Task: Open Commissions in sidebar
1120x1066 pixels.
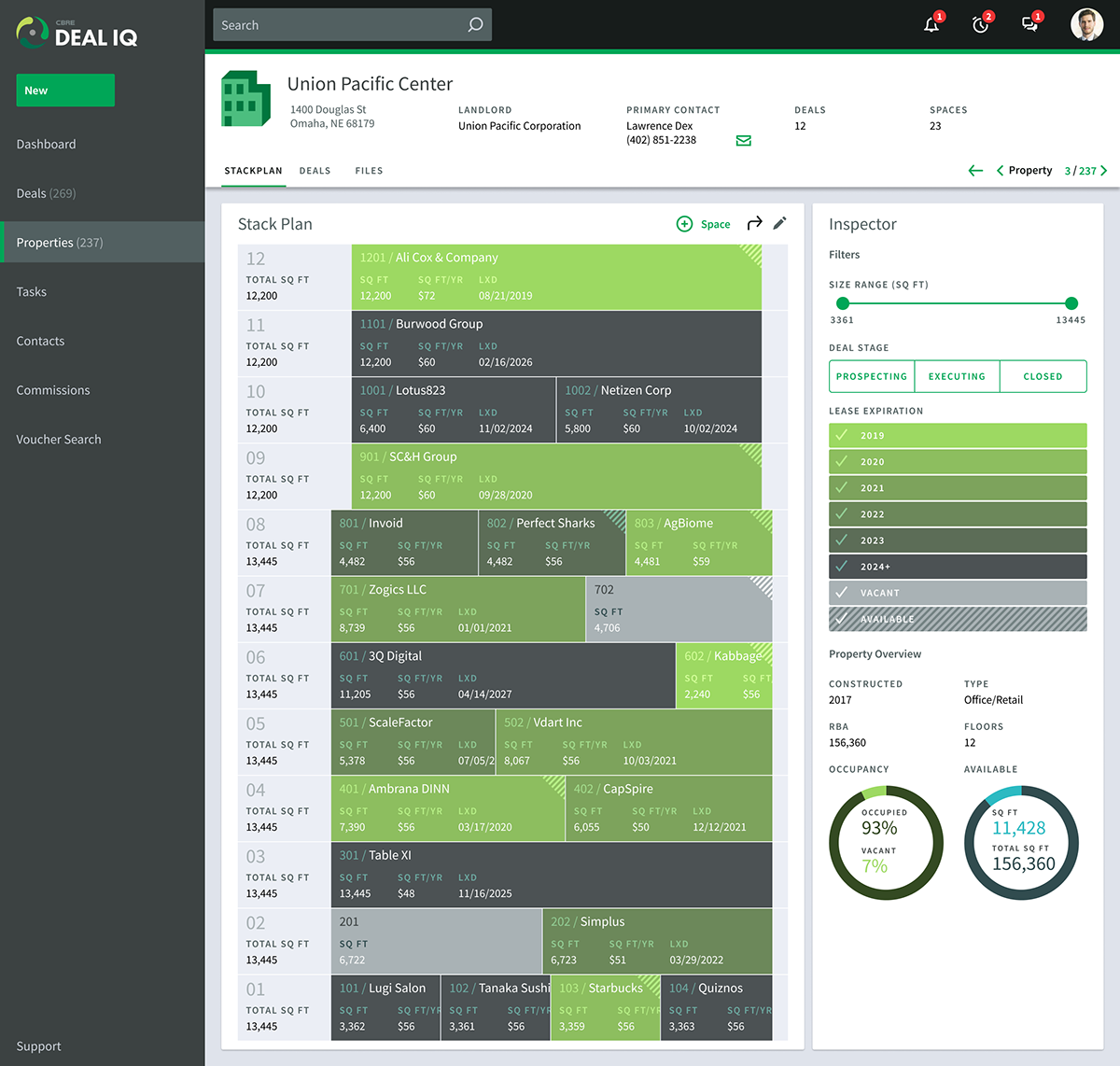Action: [53, 390]
